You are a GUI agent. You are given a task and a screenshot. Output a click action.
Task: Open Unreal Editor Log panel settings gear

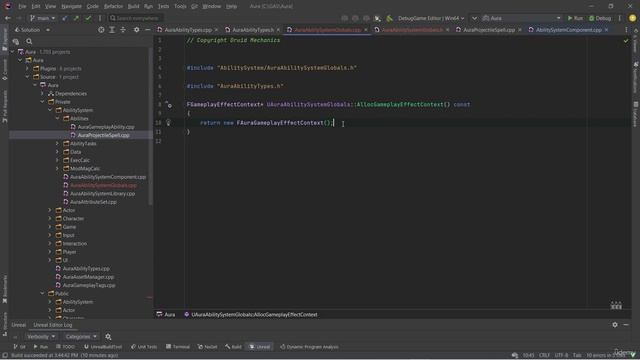coord(615,324)
